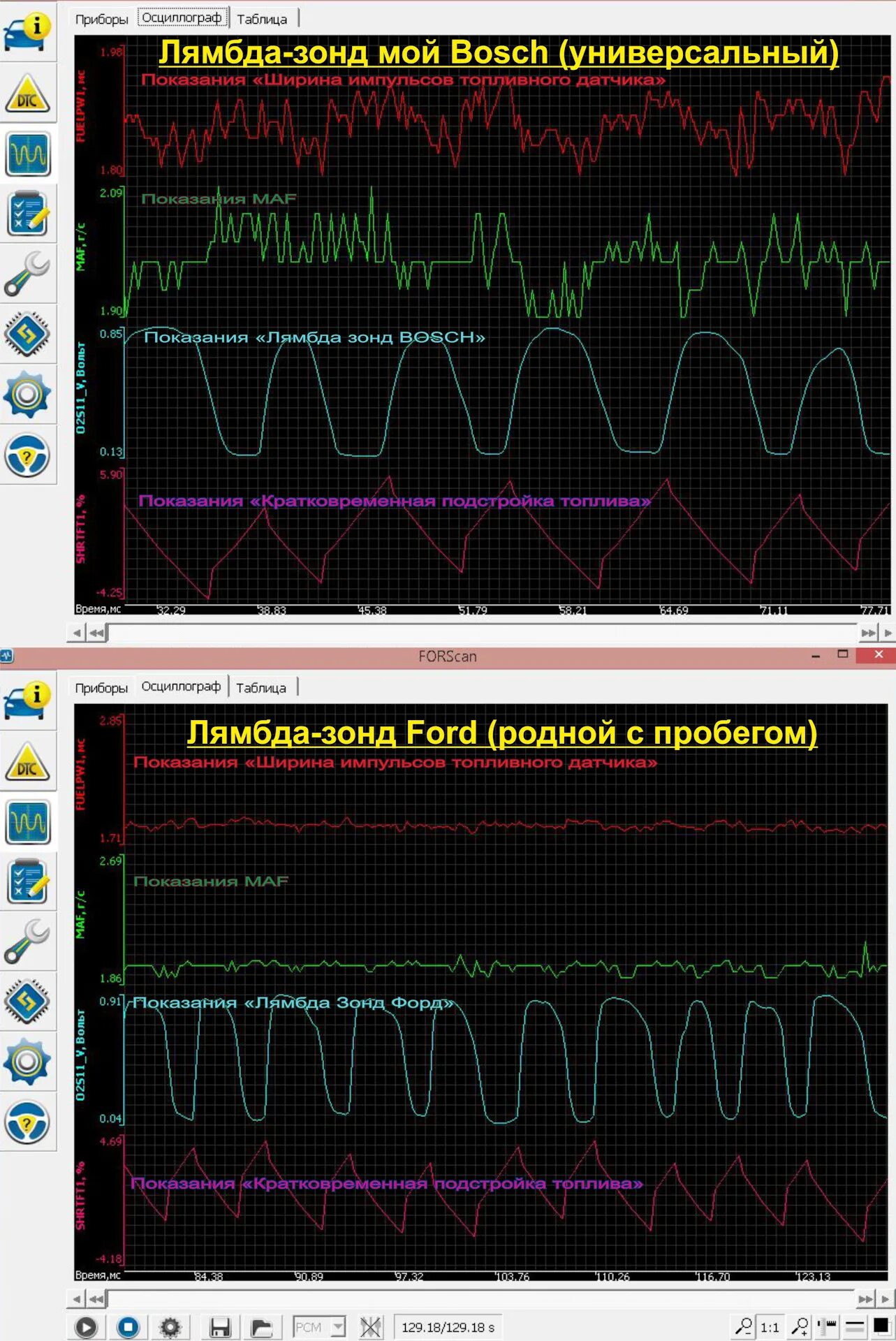The height and width of the screenshot is (1341, 896).
Task: Switch to Осциллограф tab in upper window
Action: [182, 17]
